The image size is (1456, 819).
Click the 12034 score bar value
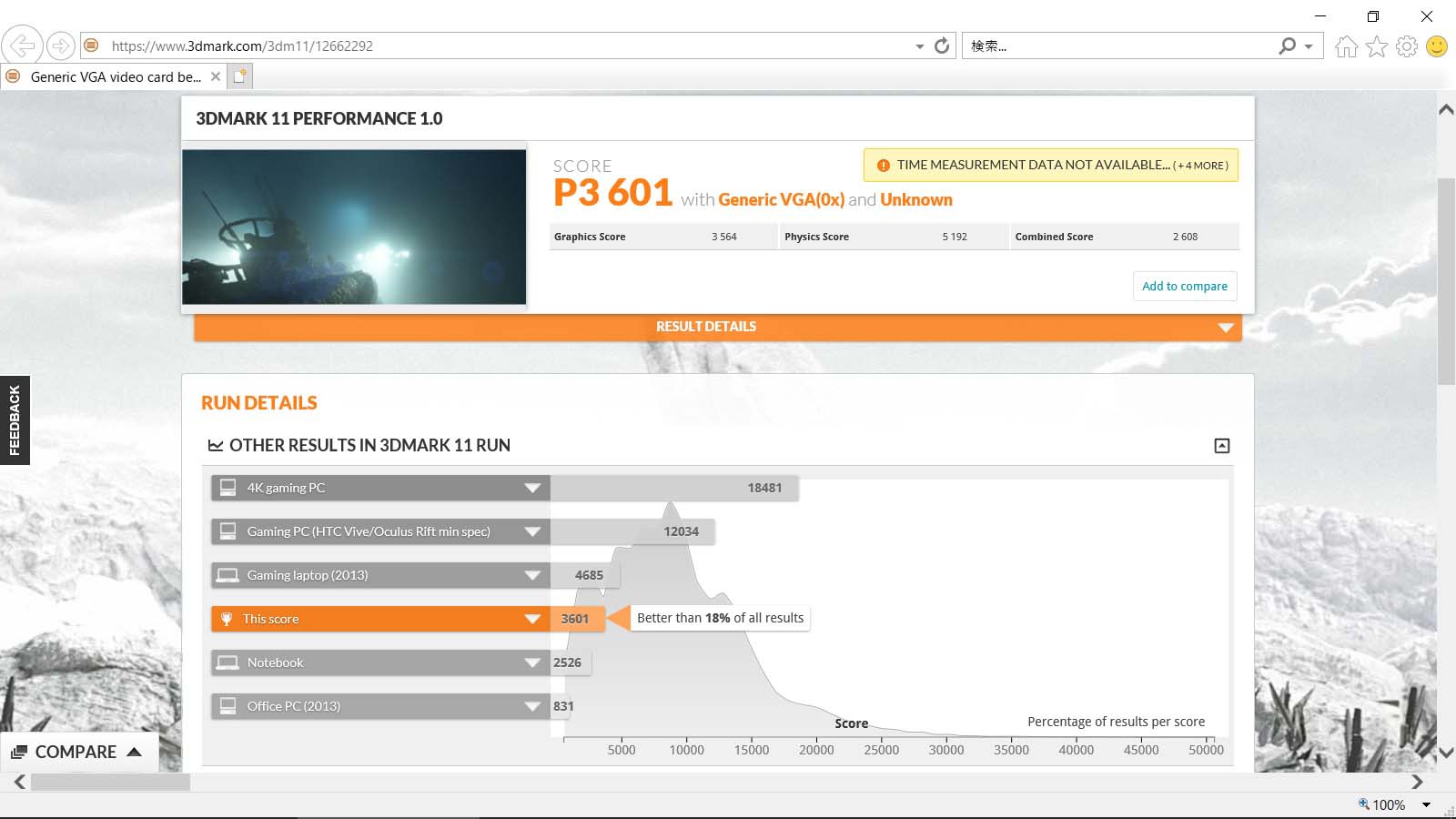coord(681,531)
